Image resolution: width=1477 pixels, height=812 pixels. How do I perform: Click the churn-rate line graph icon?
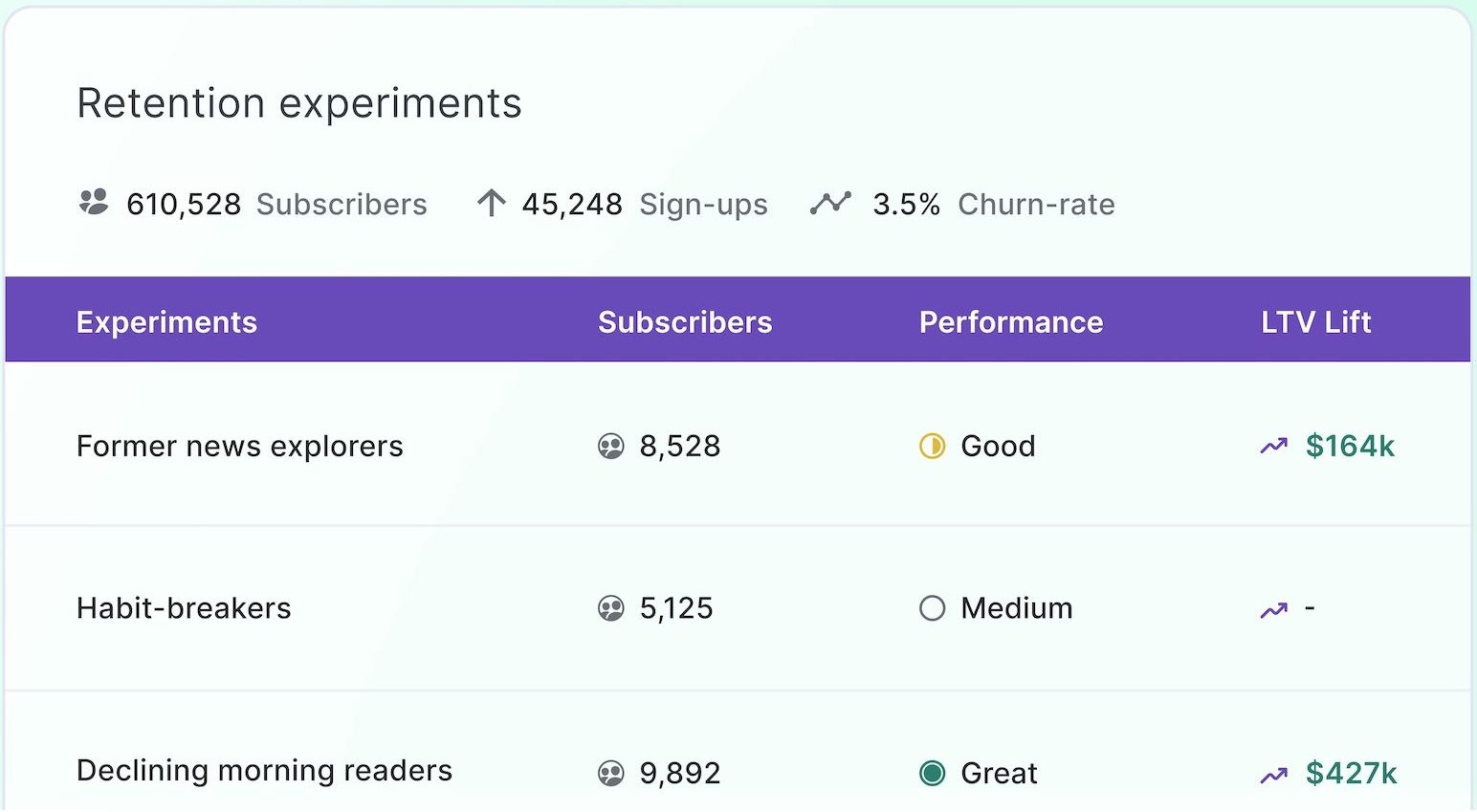tap(830, 203)
